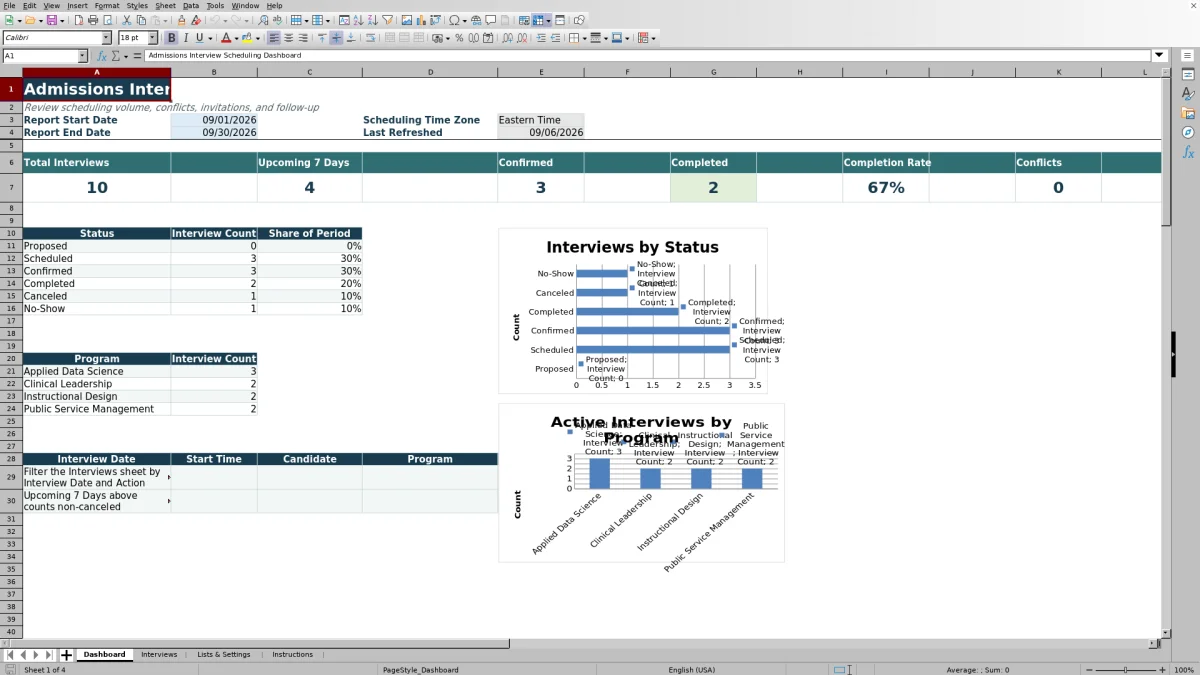
Task: Open the Data menu
Action: coord(190,5)
